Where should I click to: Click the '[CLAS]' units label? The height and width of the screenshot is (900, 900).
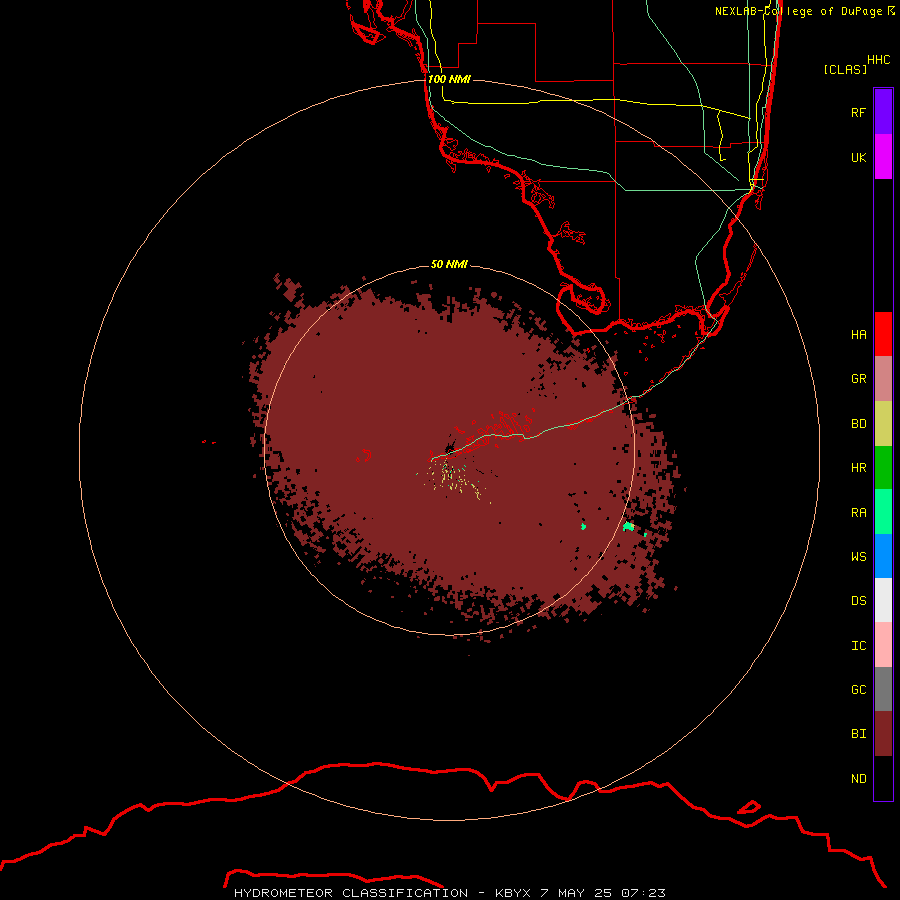(x=845, y=69)
